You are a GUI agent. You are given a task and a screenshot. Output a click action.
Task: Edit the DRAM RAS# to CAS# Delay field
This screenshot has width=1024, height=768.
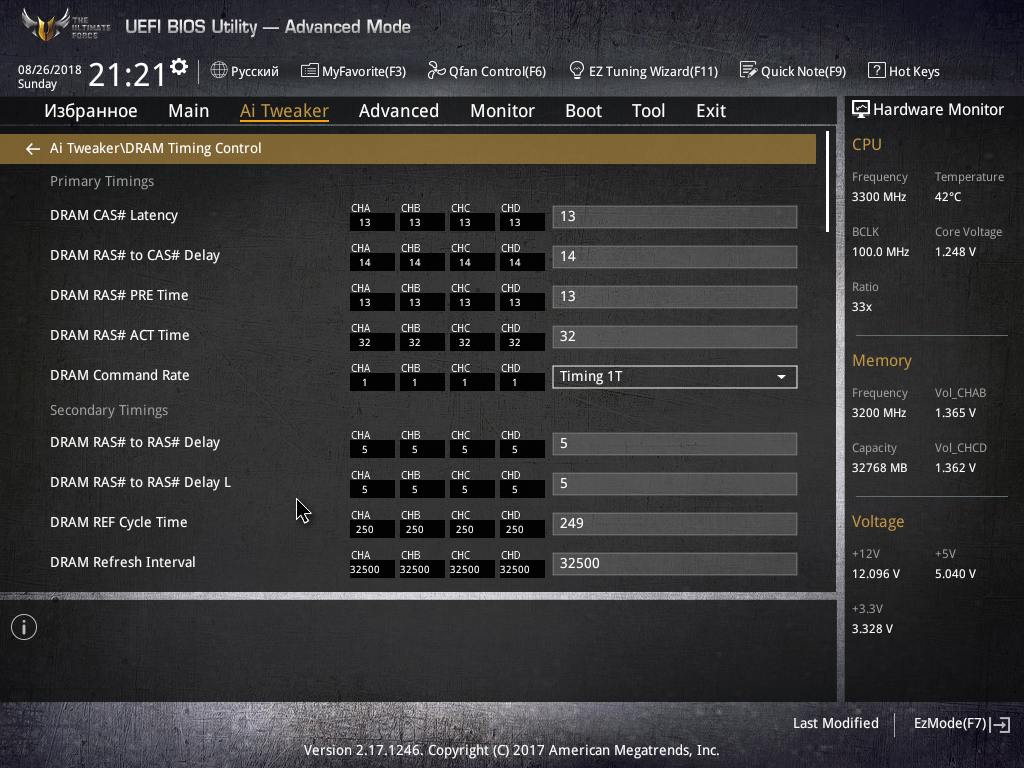(x=675, y=257)
